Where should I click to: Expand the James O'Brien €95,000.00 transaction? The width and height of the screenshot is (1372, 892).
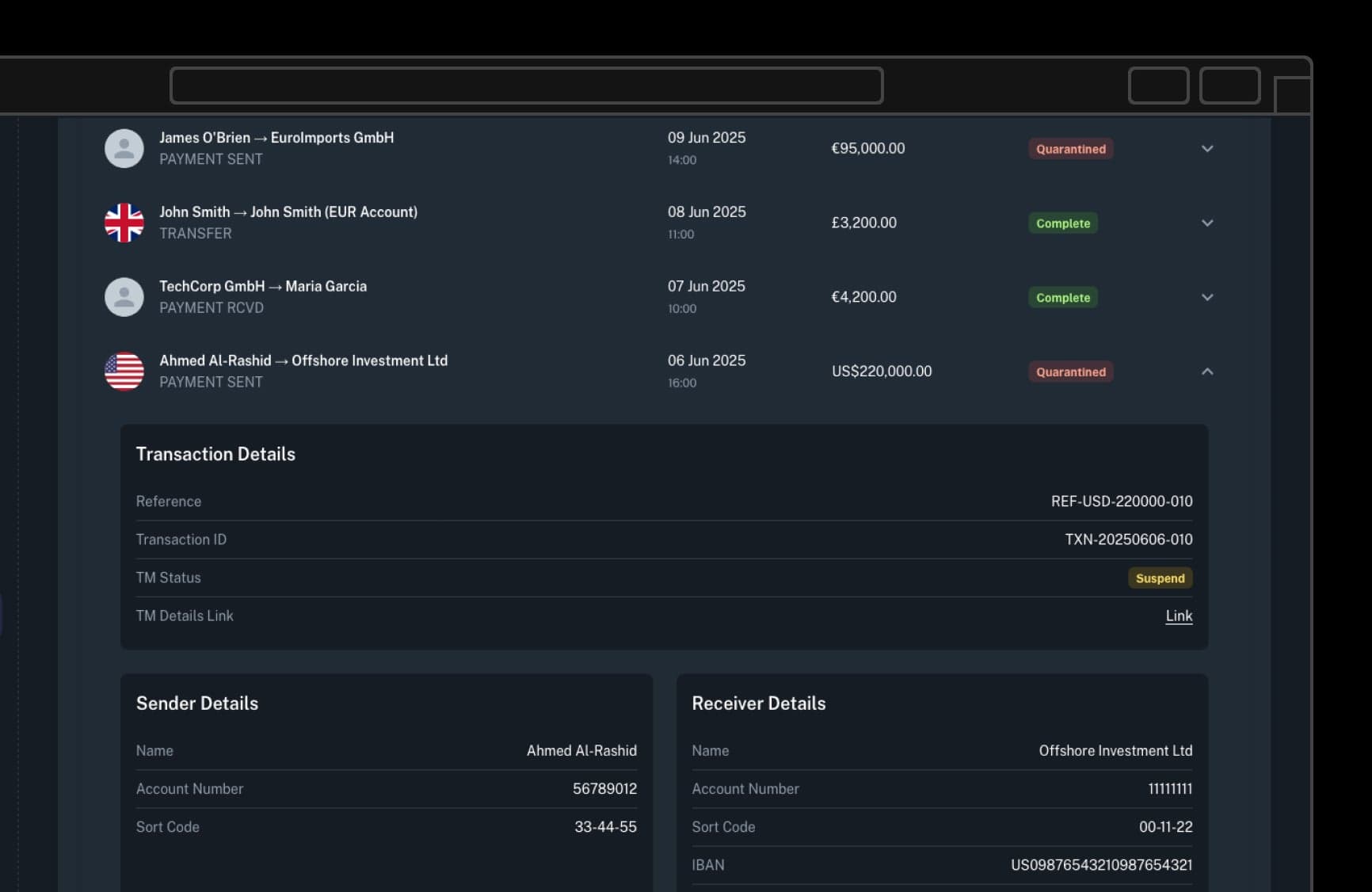tap(1207, 149)
